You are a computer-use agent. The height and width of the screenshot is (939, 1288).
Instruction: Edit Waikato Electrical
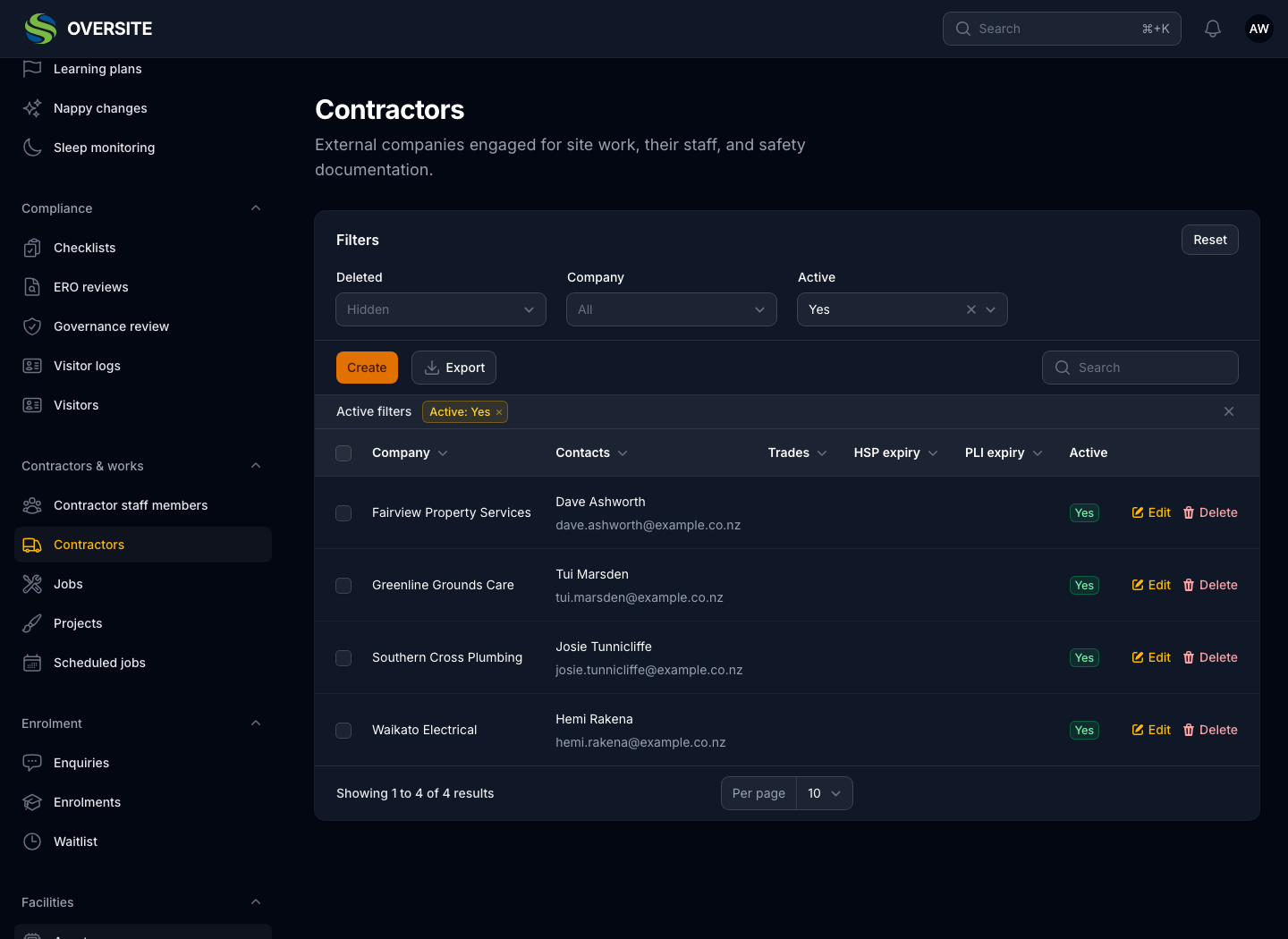pyautogui.click(x=1151, y=730)
